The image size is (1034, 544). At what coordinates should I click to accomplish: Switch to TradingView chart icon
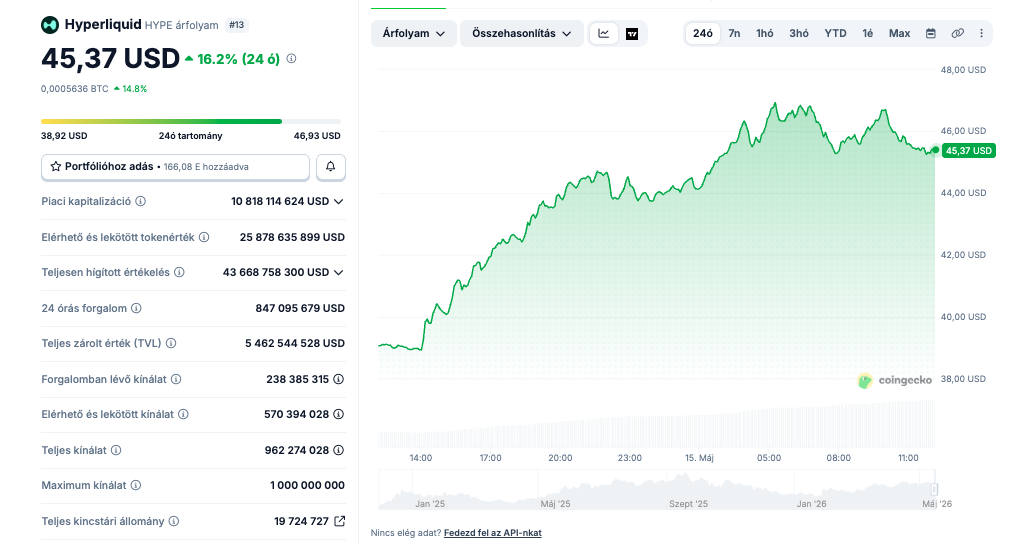click(632, 34)
